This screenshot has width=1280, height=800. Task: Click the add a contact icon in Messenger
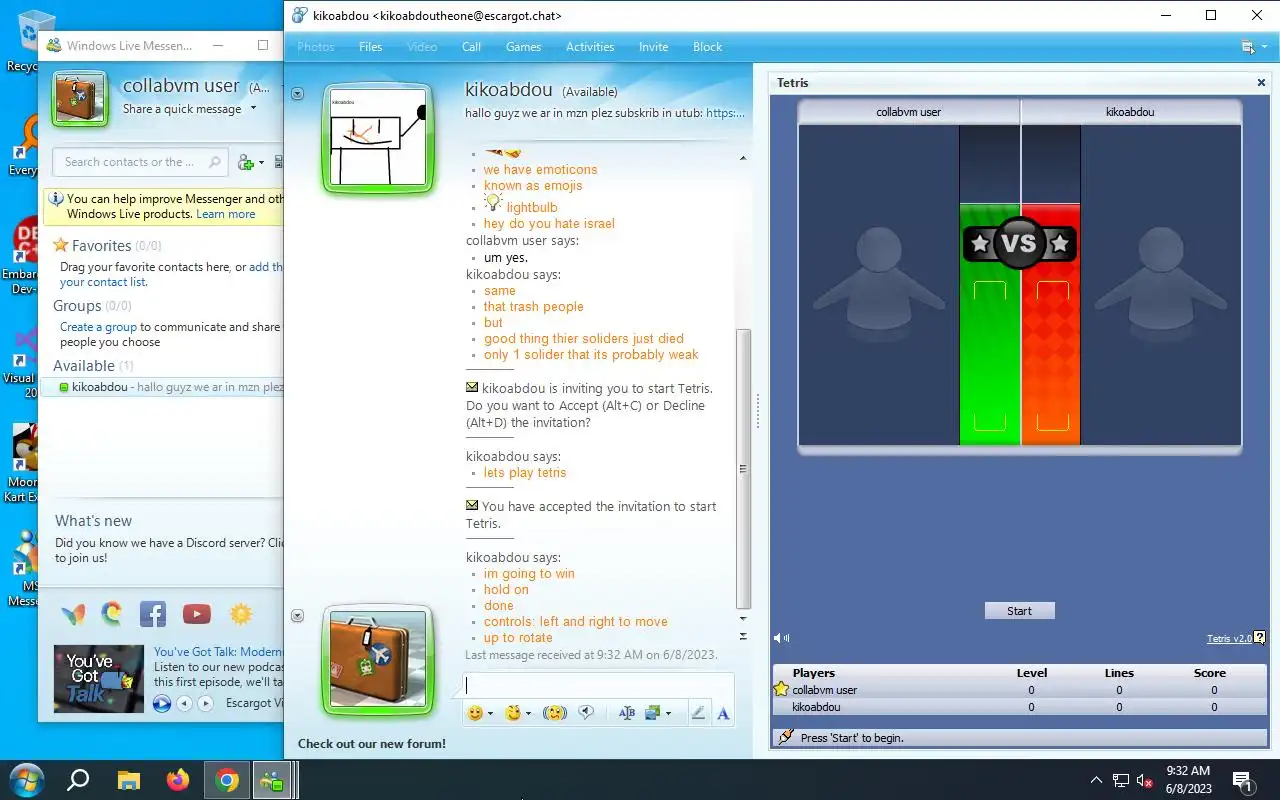point(245,162)
